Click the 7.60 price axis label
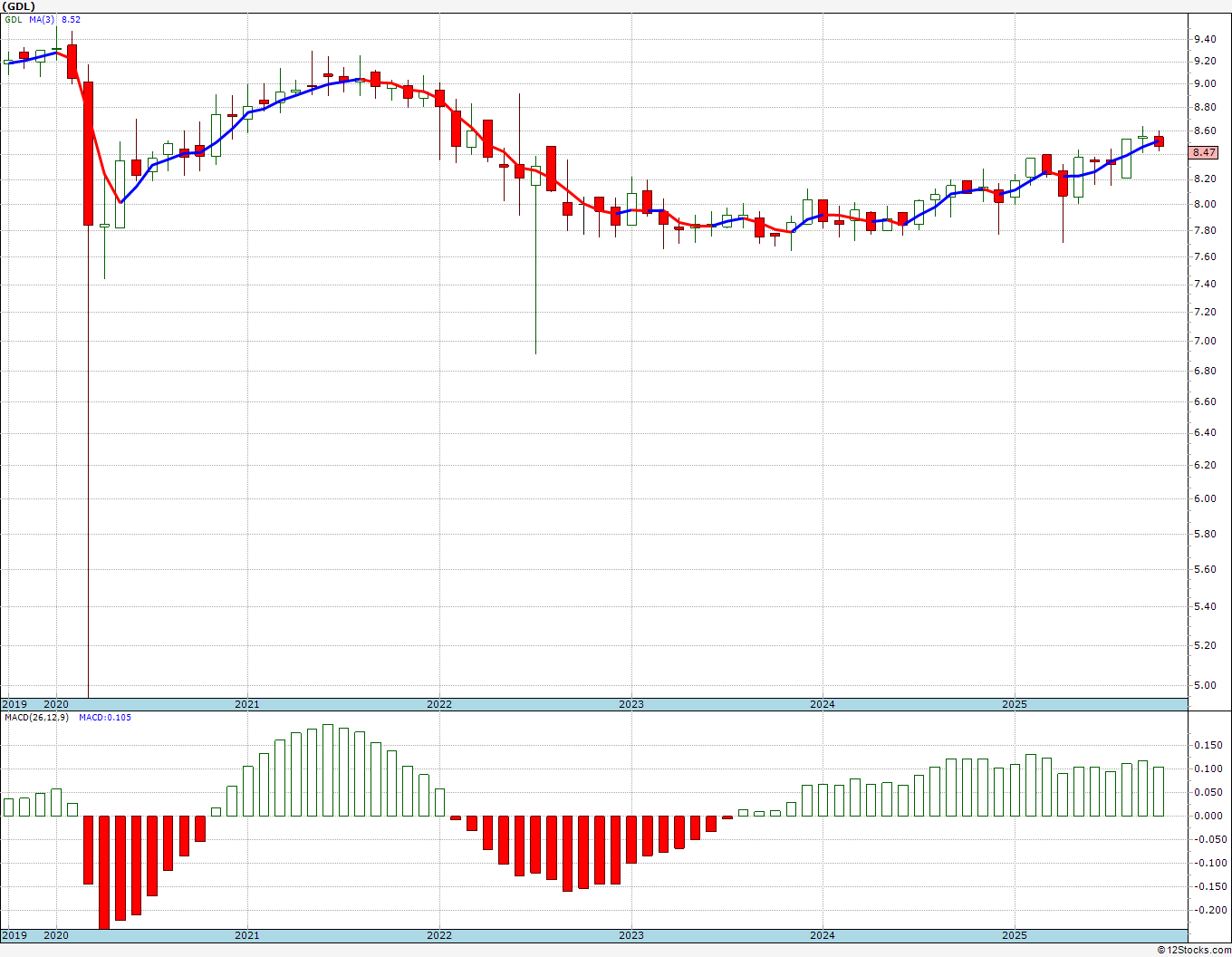The image size is (1232, 957). [x=1205, y=256]
